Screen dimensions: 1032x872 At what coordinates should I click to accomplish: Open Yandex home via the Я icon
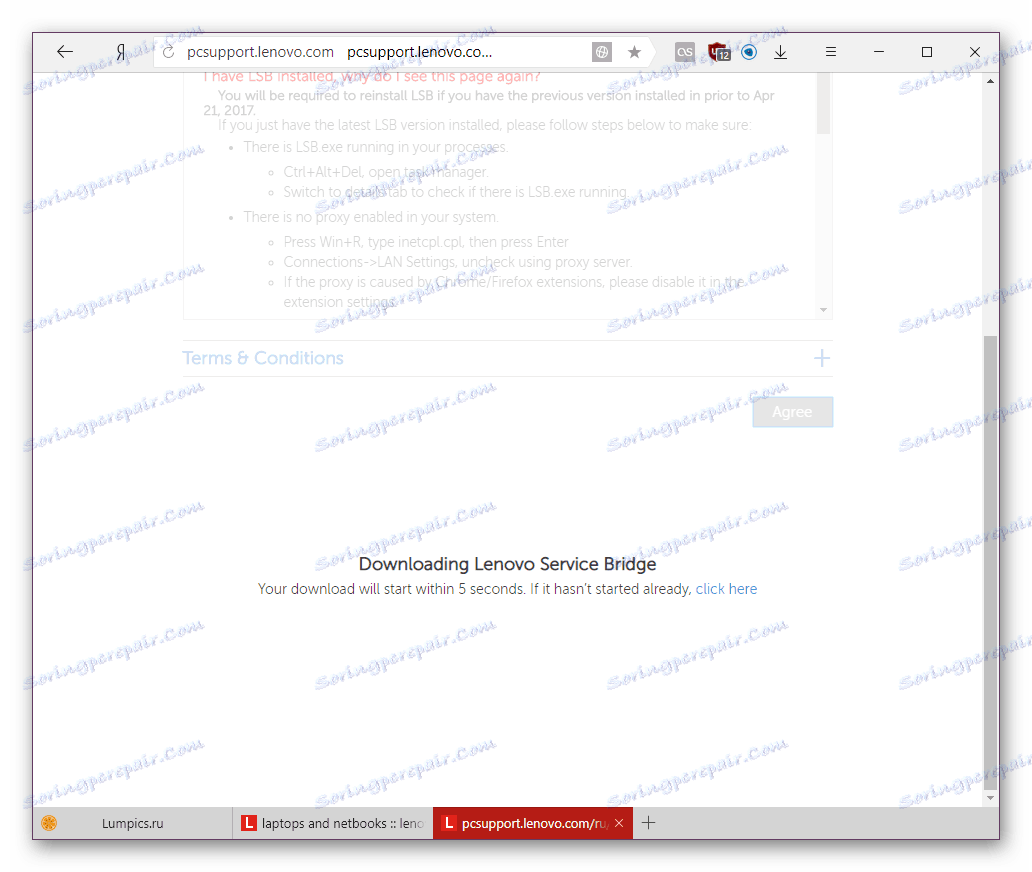pyautogui.click(x=120, y=51)
